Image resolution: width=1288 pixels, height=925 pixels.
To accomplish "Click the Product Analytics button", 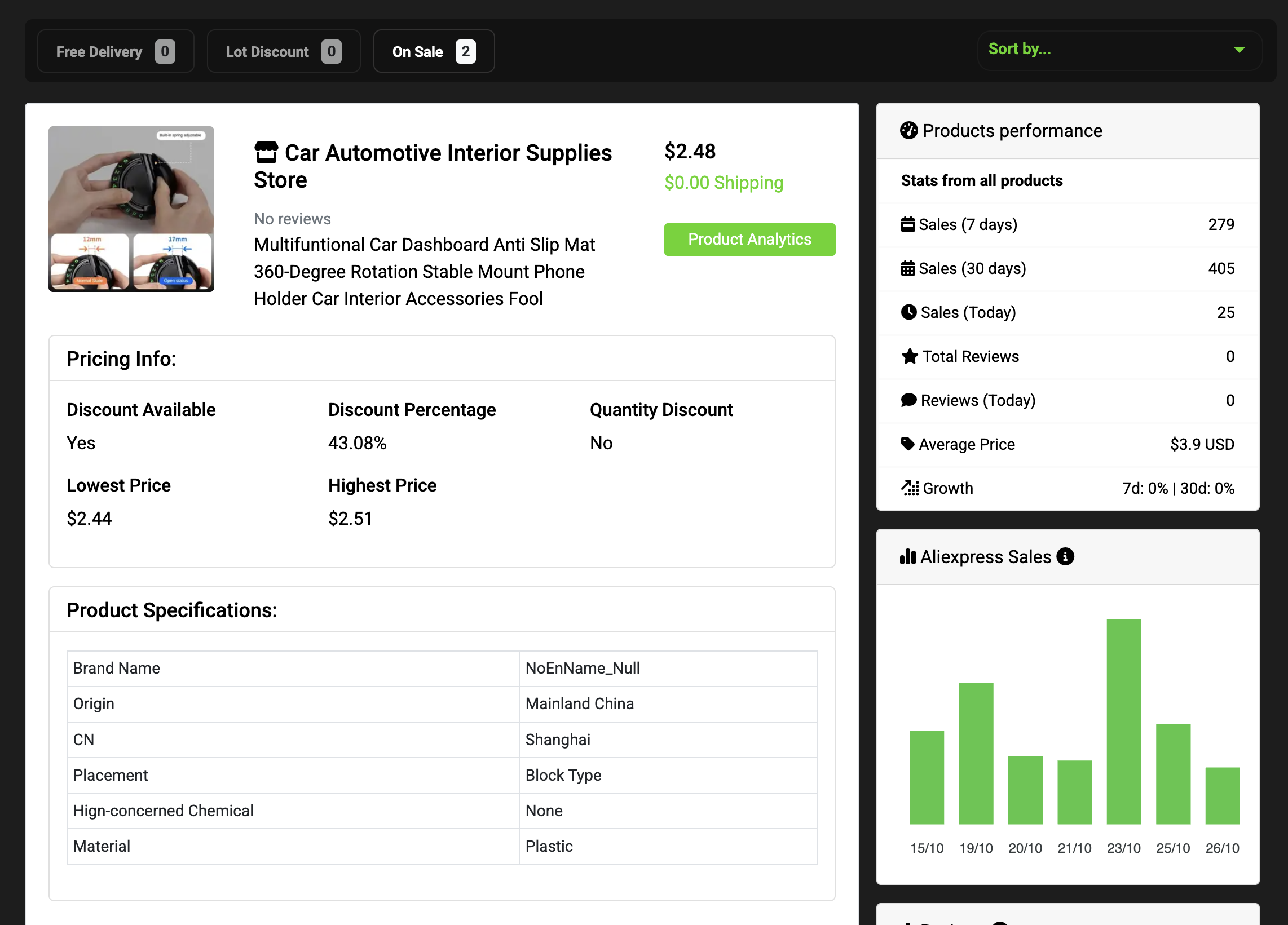I will pyautogui.click(x=749, y=239).
